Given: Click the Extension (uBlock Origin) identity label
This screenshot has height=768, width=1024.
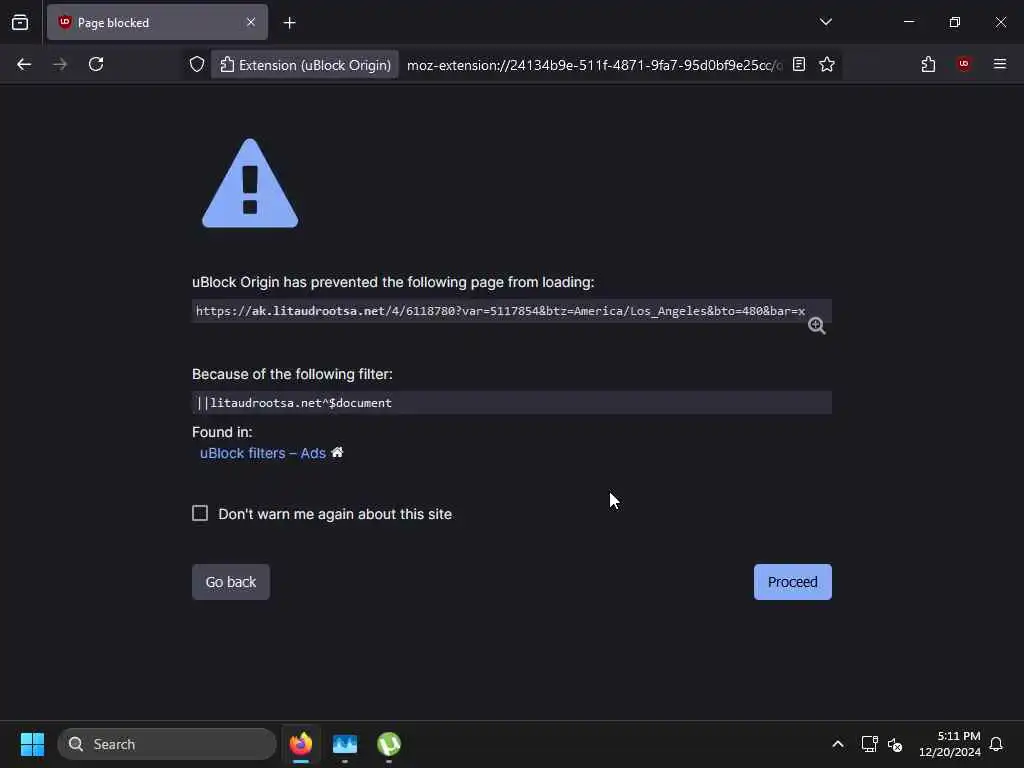Looking at the screenshot, I should pos(305,65).
